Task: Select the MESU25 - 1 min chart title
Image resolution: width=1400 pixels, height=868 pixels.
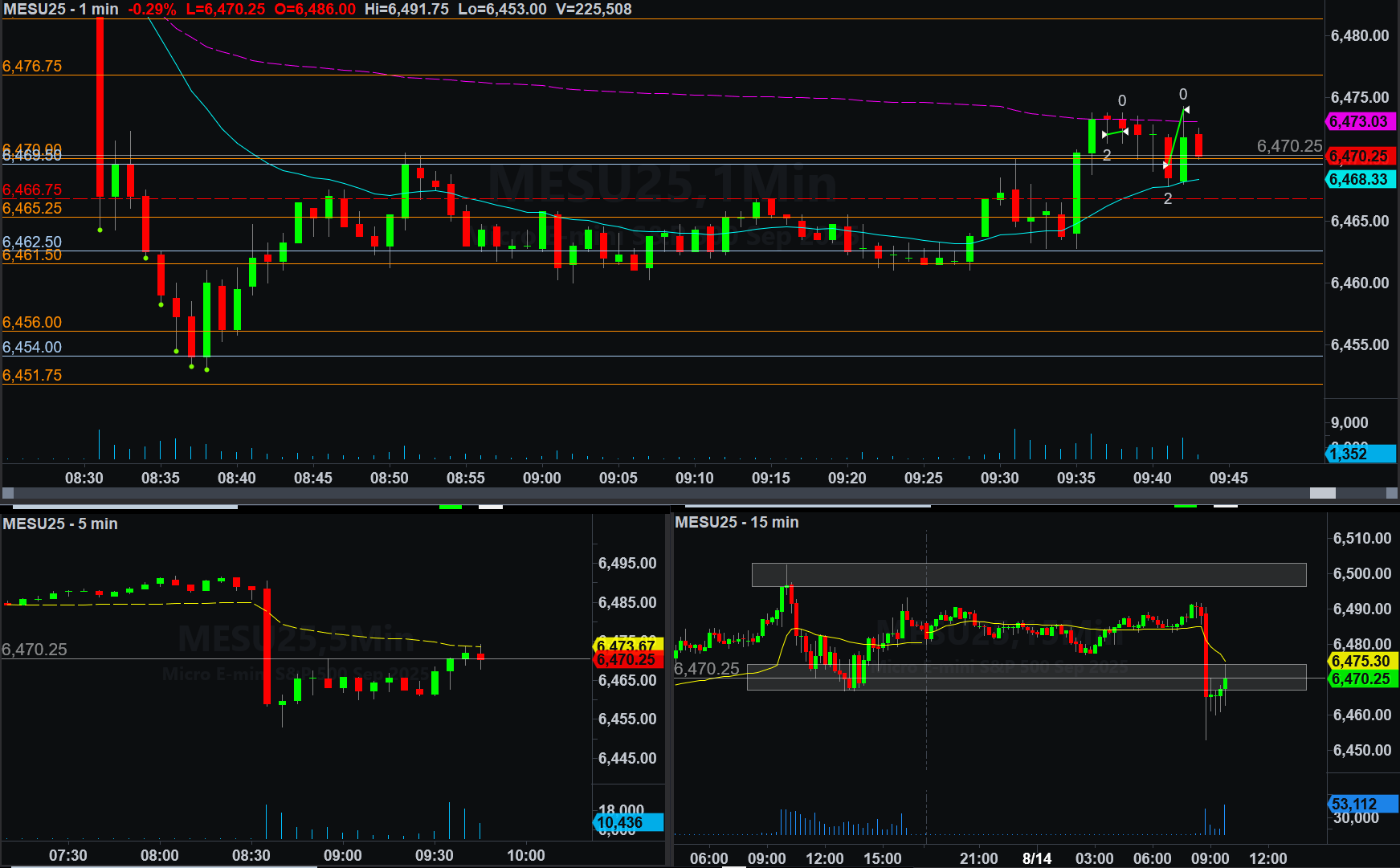Action: [61, 10]
